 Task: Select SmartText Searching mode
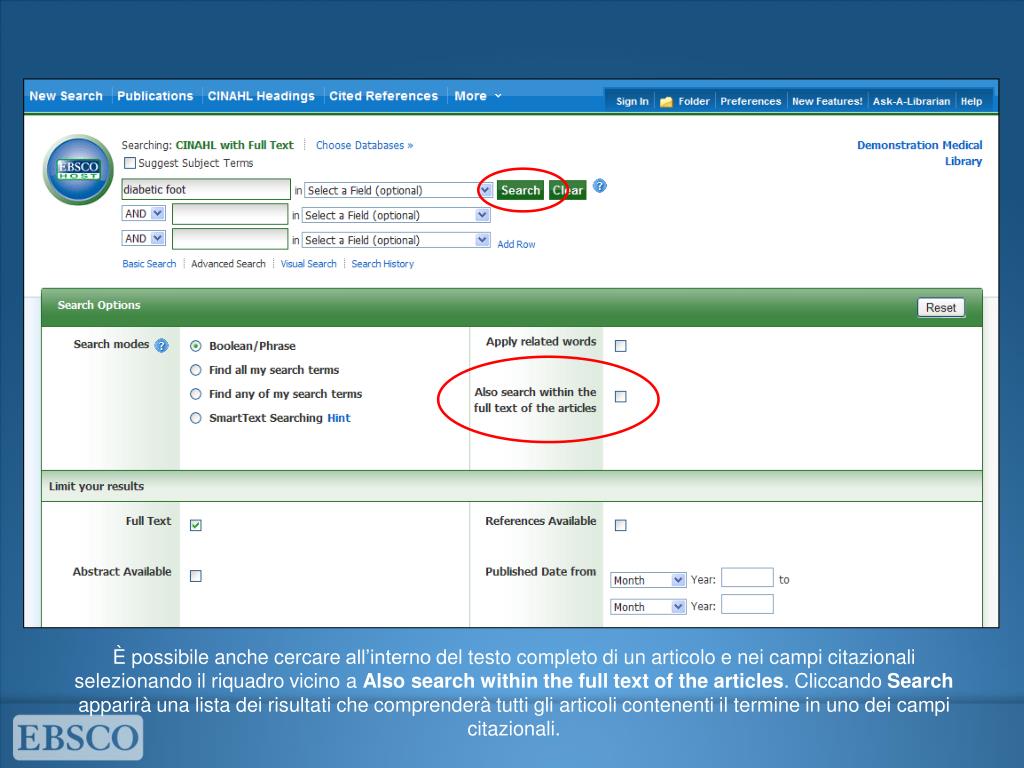click(x=195, y=418)
